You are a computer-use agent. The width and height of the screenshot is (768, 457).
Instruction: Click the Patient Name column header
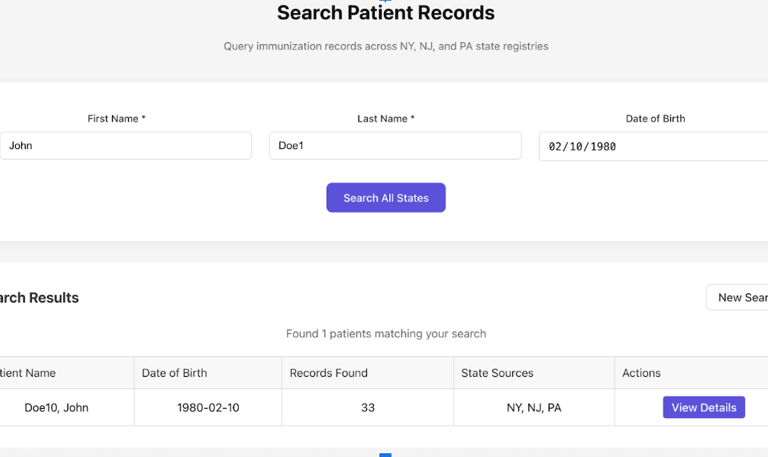[28, 373]
